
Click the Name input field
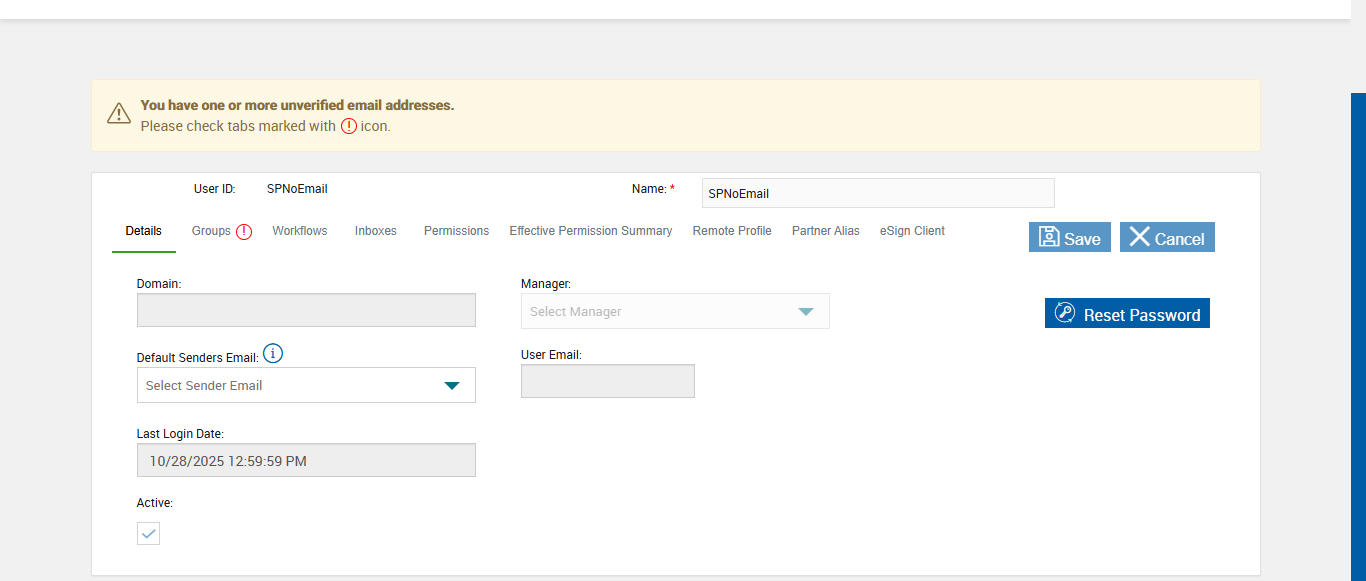click(877, 193)
